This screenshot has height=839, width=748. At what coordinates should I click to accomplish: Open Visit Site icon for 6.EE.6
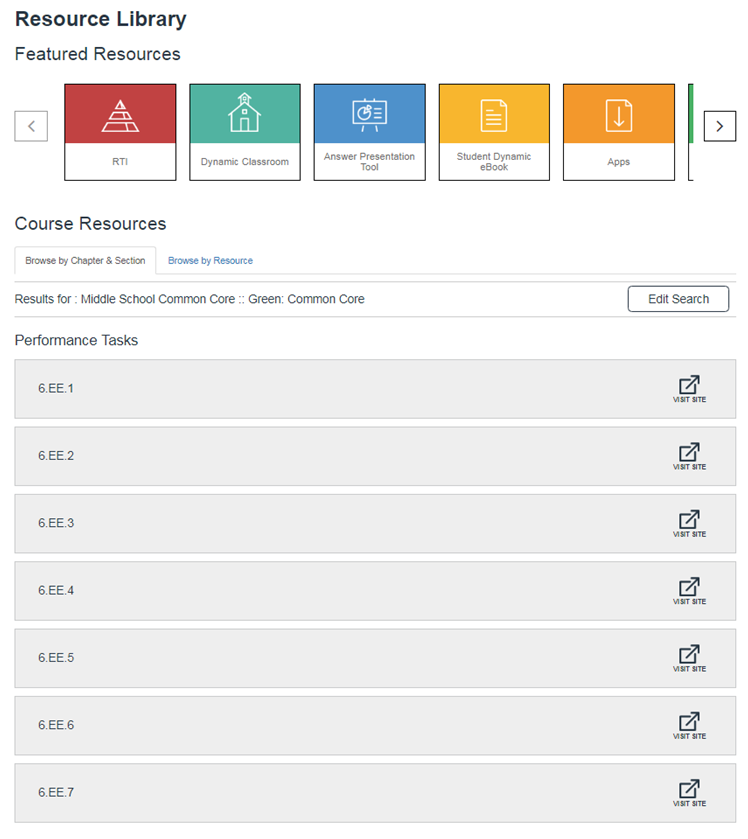click(689, 725)
